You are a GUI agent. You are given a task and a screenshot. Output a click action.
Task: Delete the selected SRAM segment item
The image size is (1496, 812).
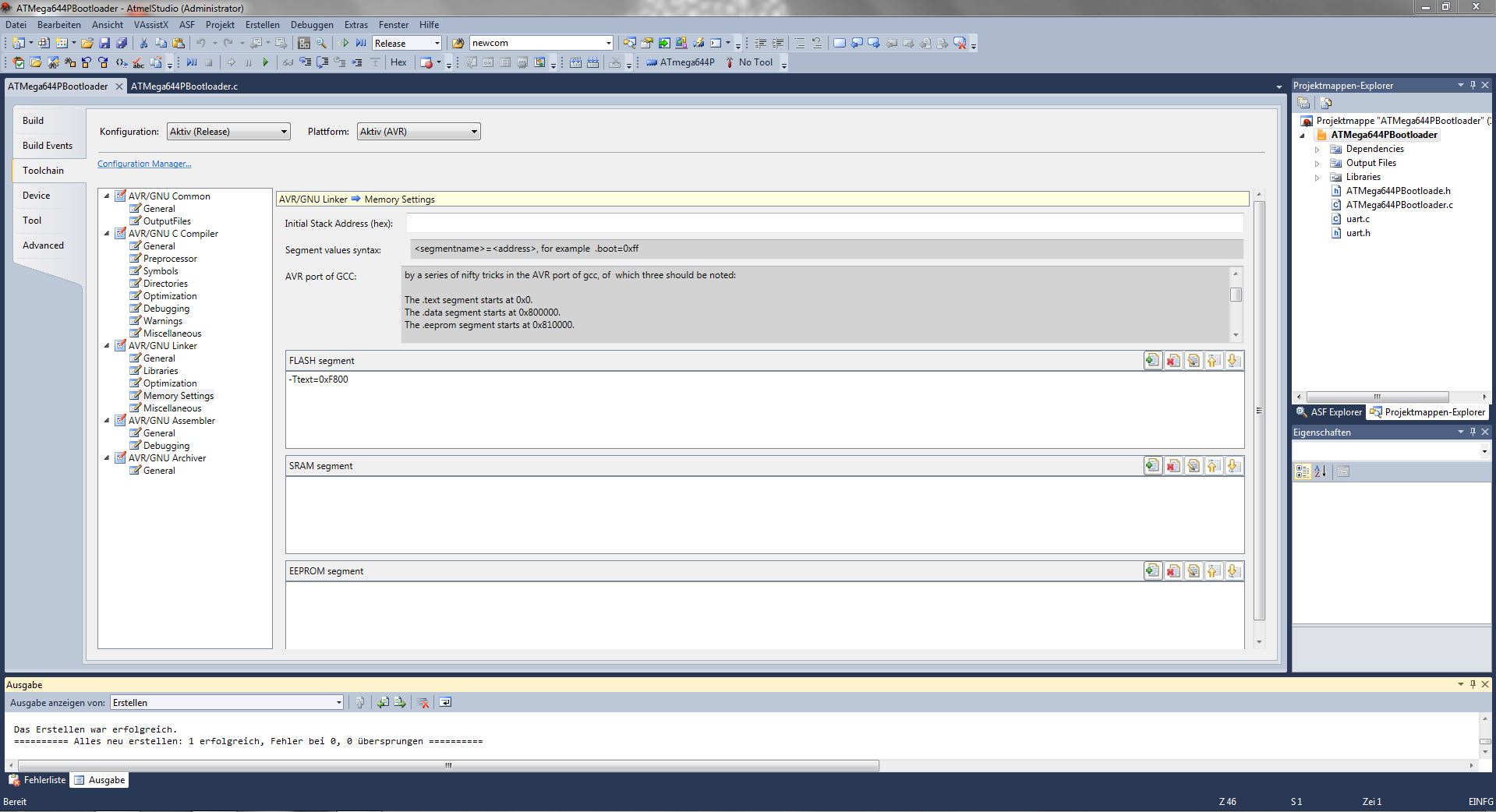[x=1172, y=465]
